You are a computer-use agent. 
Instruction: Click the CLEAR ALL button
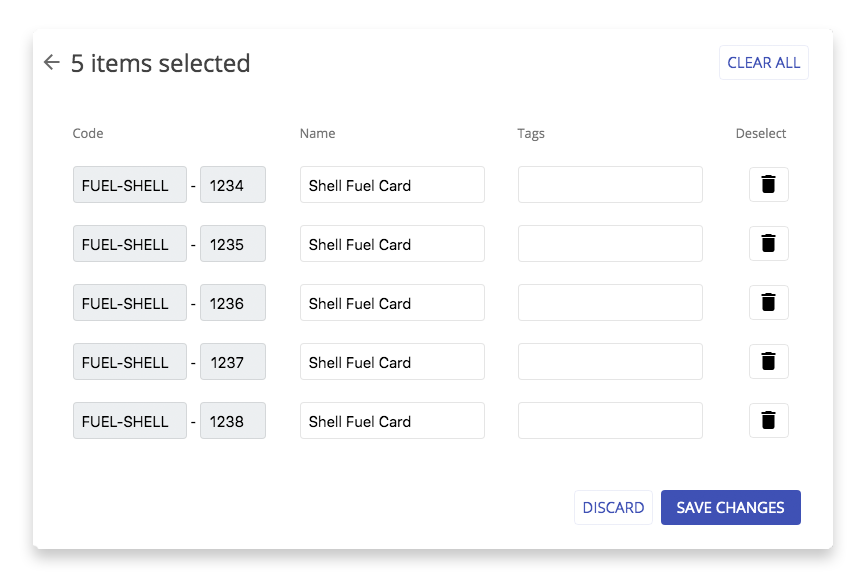(x=764, y=63)
